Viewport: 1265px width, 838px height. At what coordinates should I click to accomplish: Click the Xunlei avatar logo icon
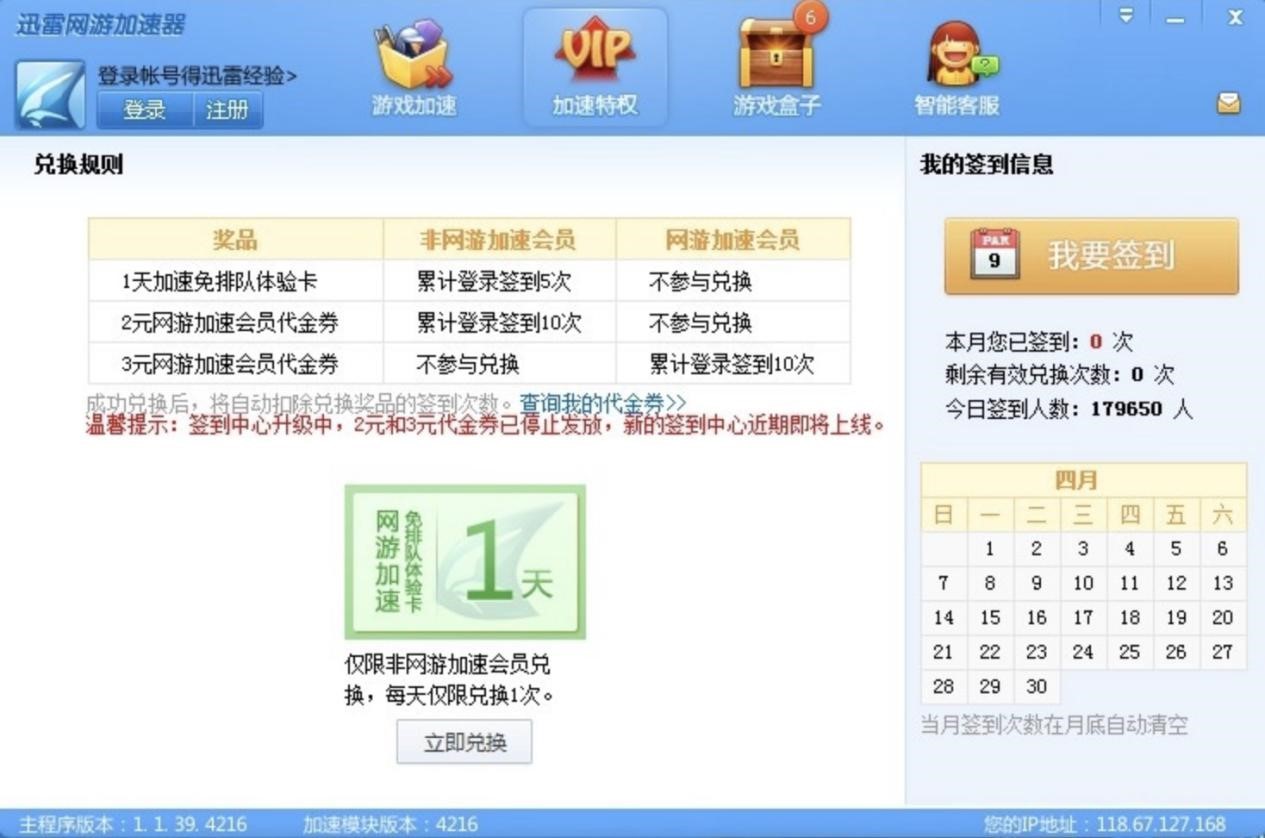(50, 95)
